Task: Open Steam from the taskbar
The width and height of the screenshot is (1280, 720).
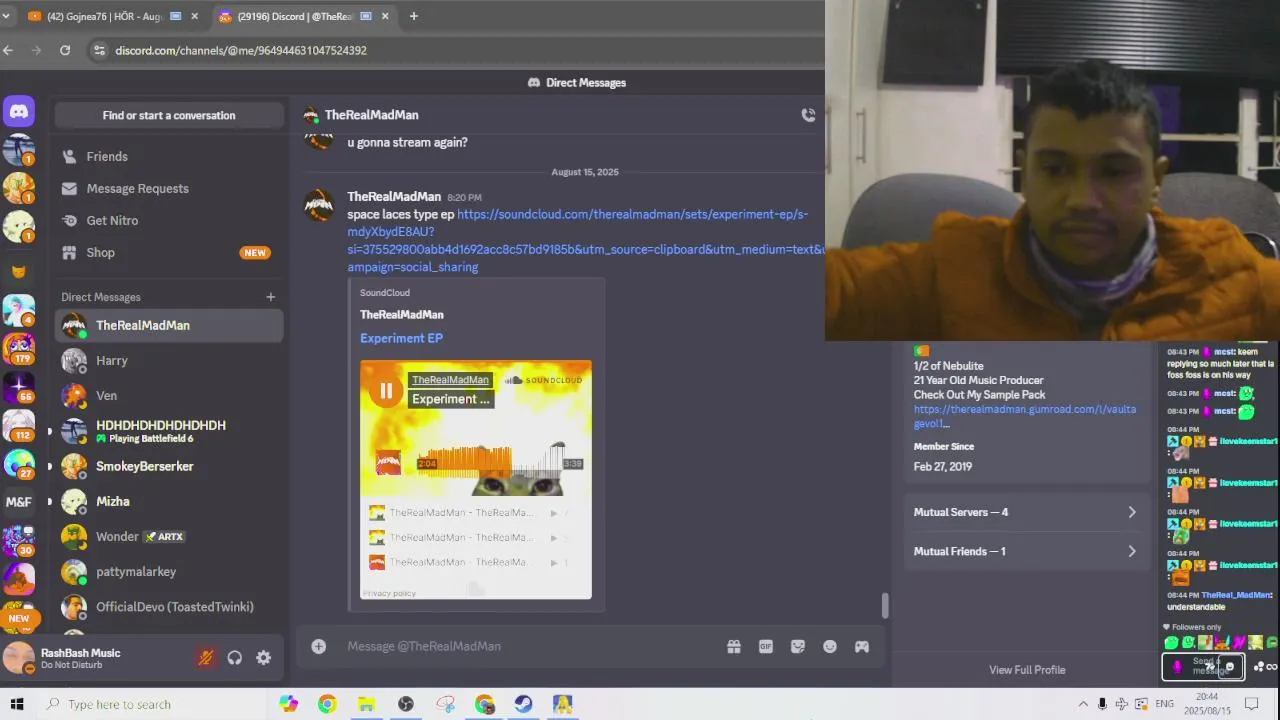Action: pos(523,704)
